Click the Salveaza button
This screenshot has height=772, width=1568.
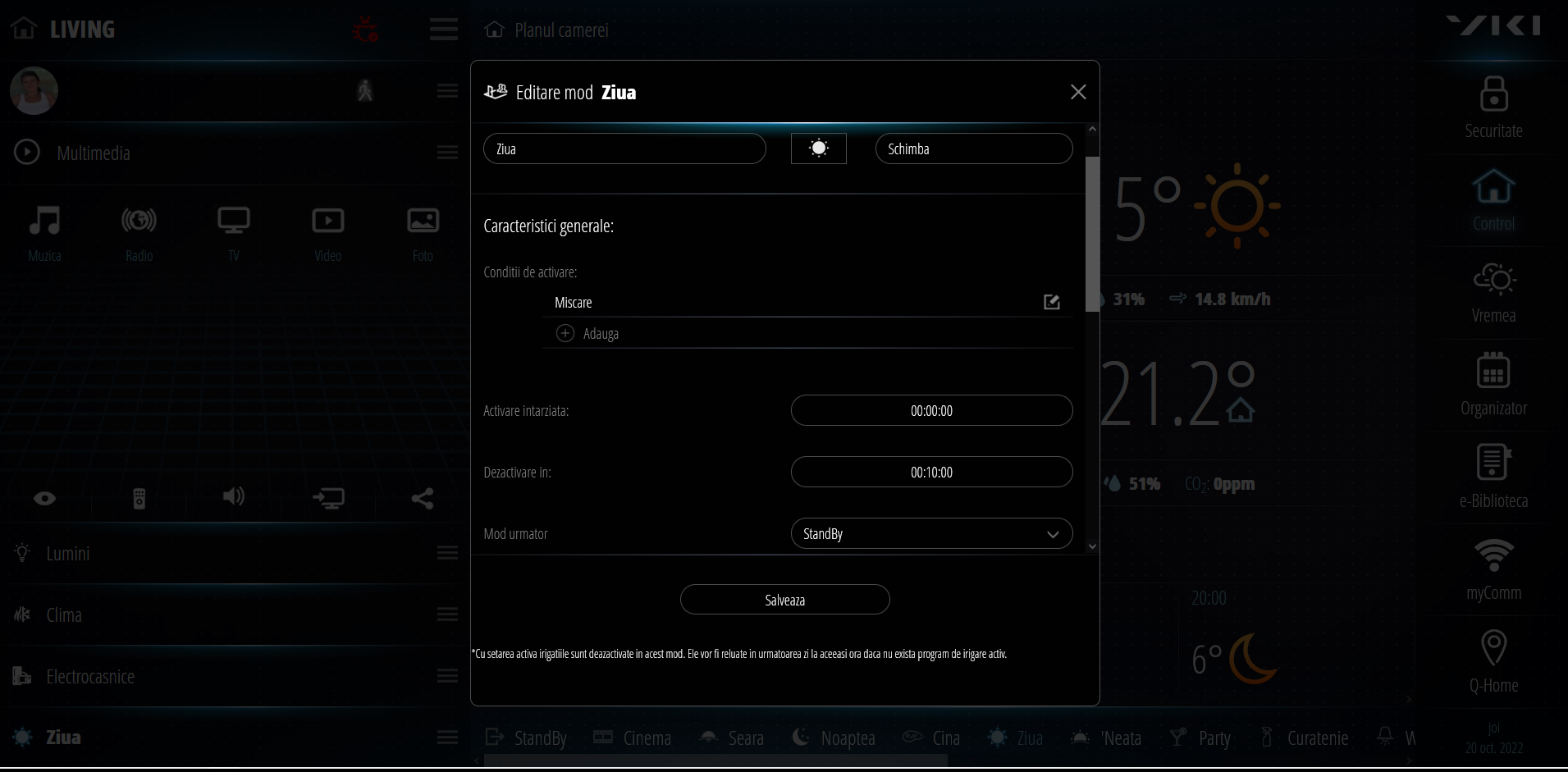784,600
